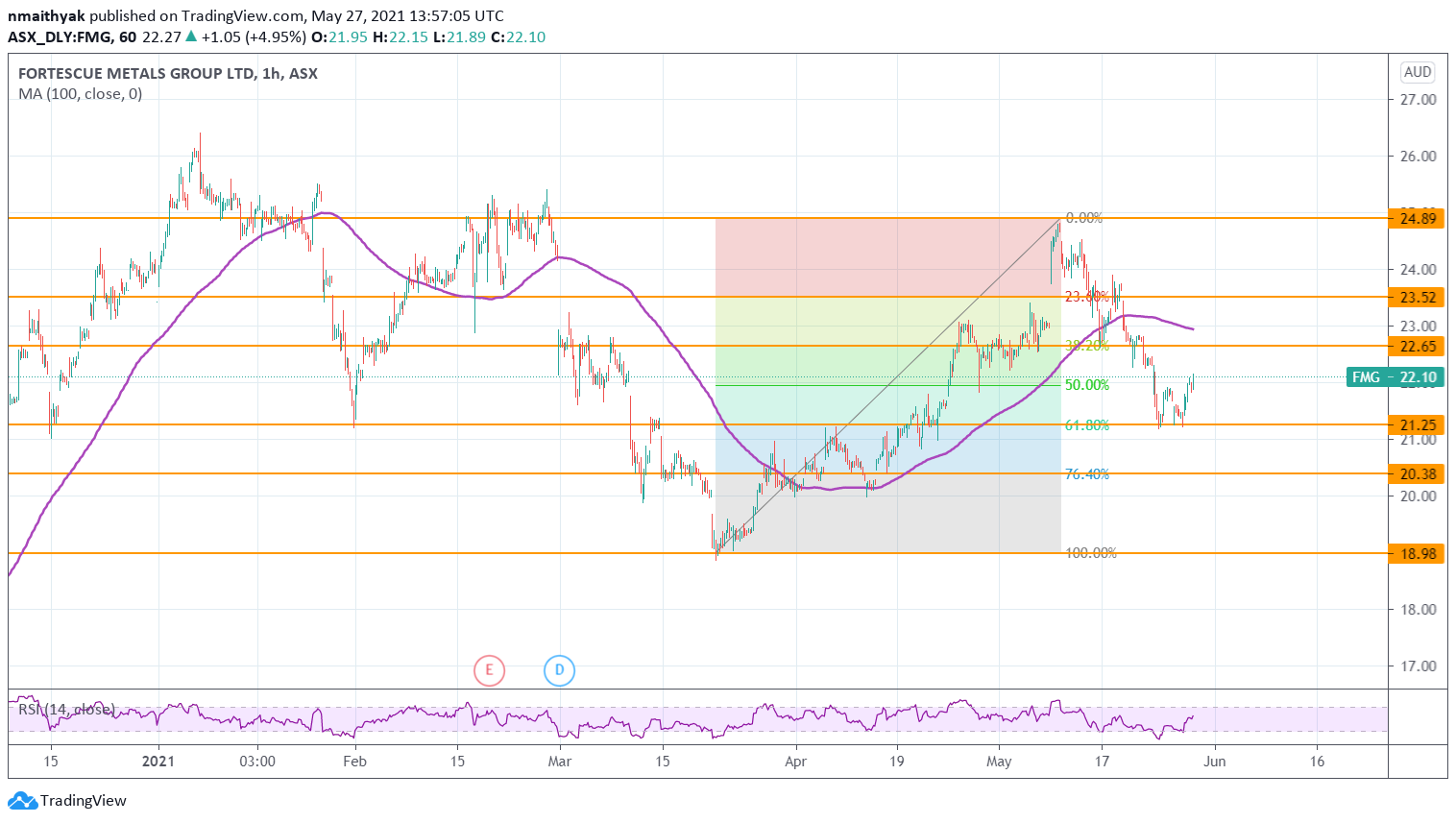Click the 24.89 price level label

pos(1416,218)
